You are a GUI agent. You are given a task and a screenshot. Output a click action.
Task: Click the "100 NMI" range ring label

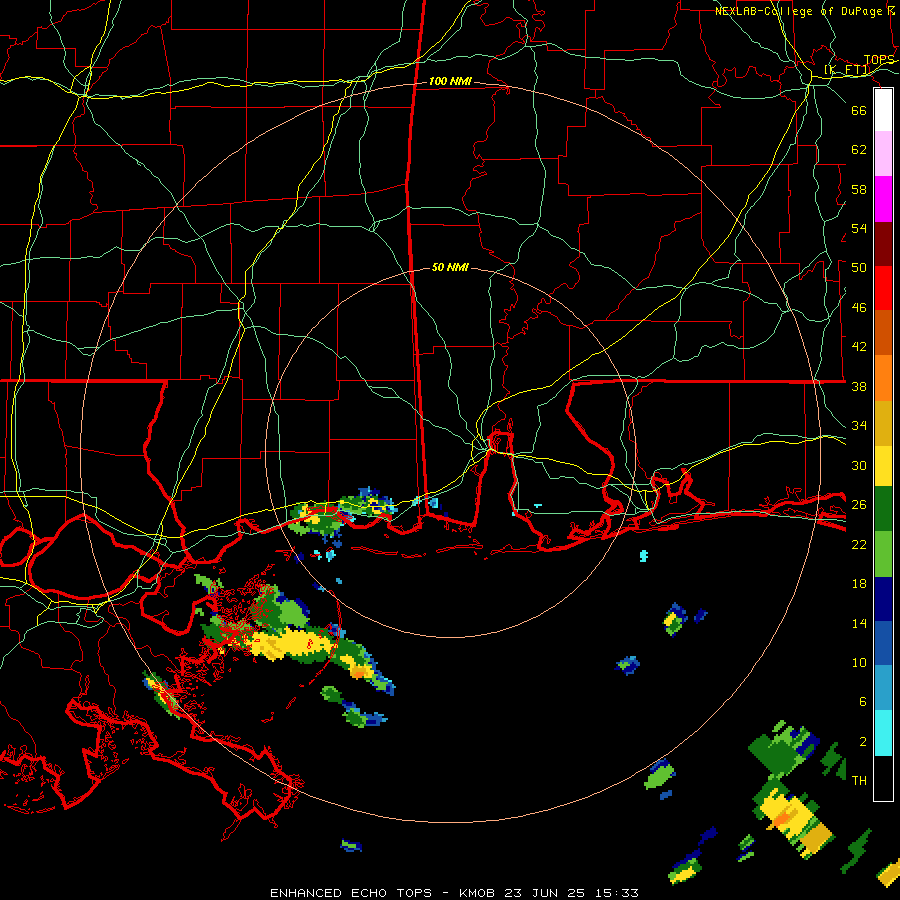point(450,82)
